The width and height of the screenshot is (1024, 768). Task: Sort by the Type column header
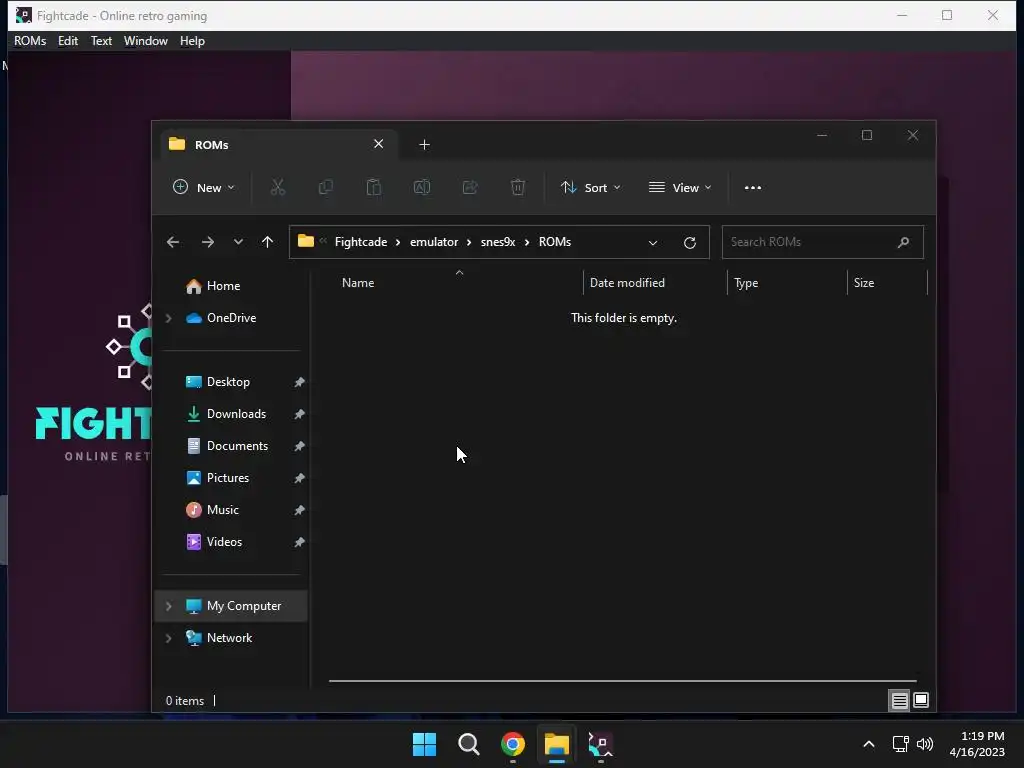[746, 283]
